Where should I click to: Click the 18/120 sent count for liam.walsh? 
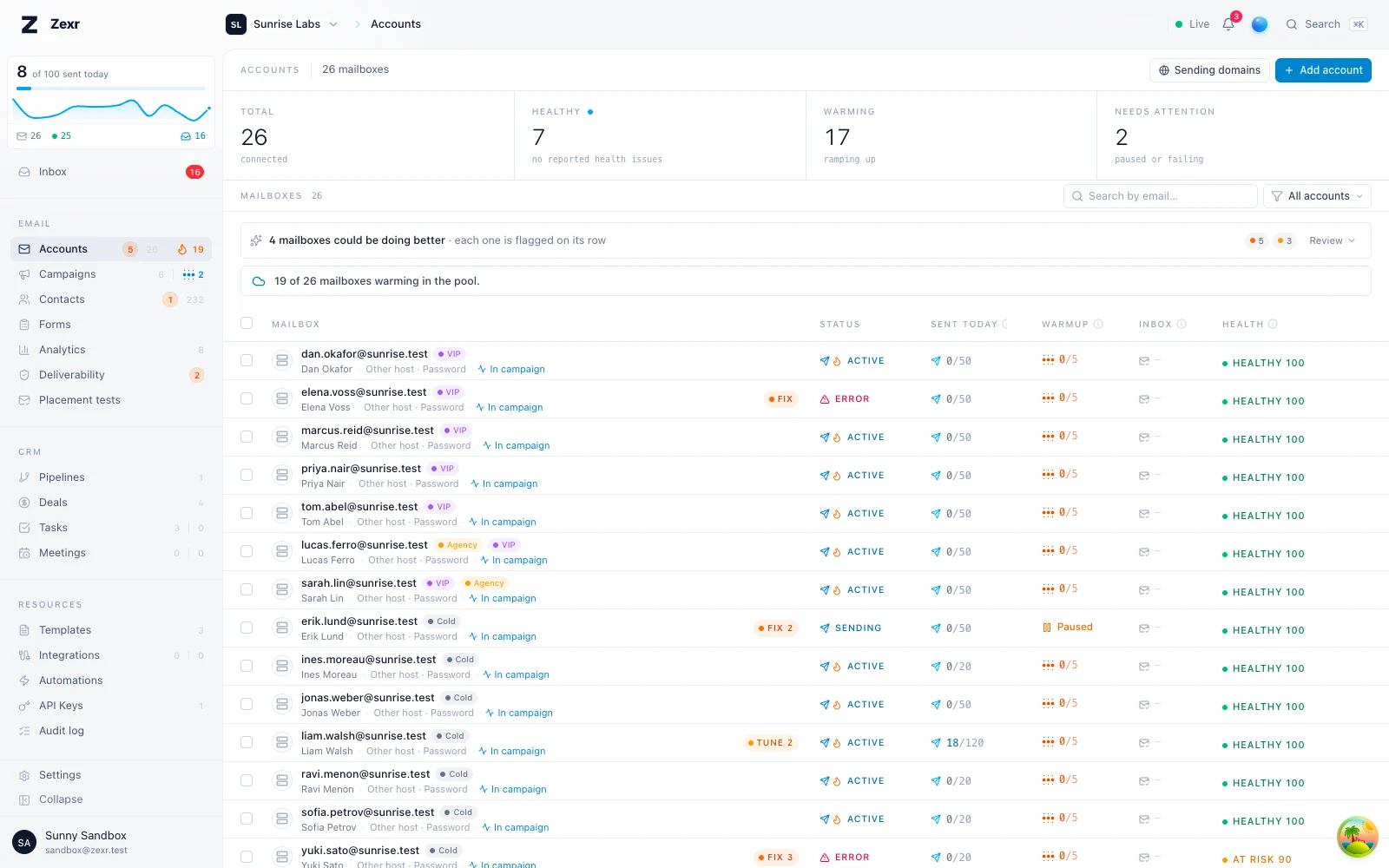(x=965, y=743)
